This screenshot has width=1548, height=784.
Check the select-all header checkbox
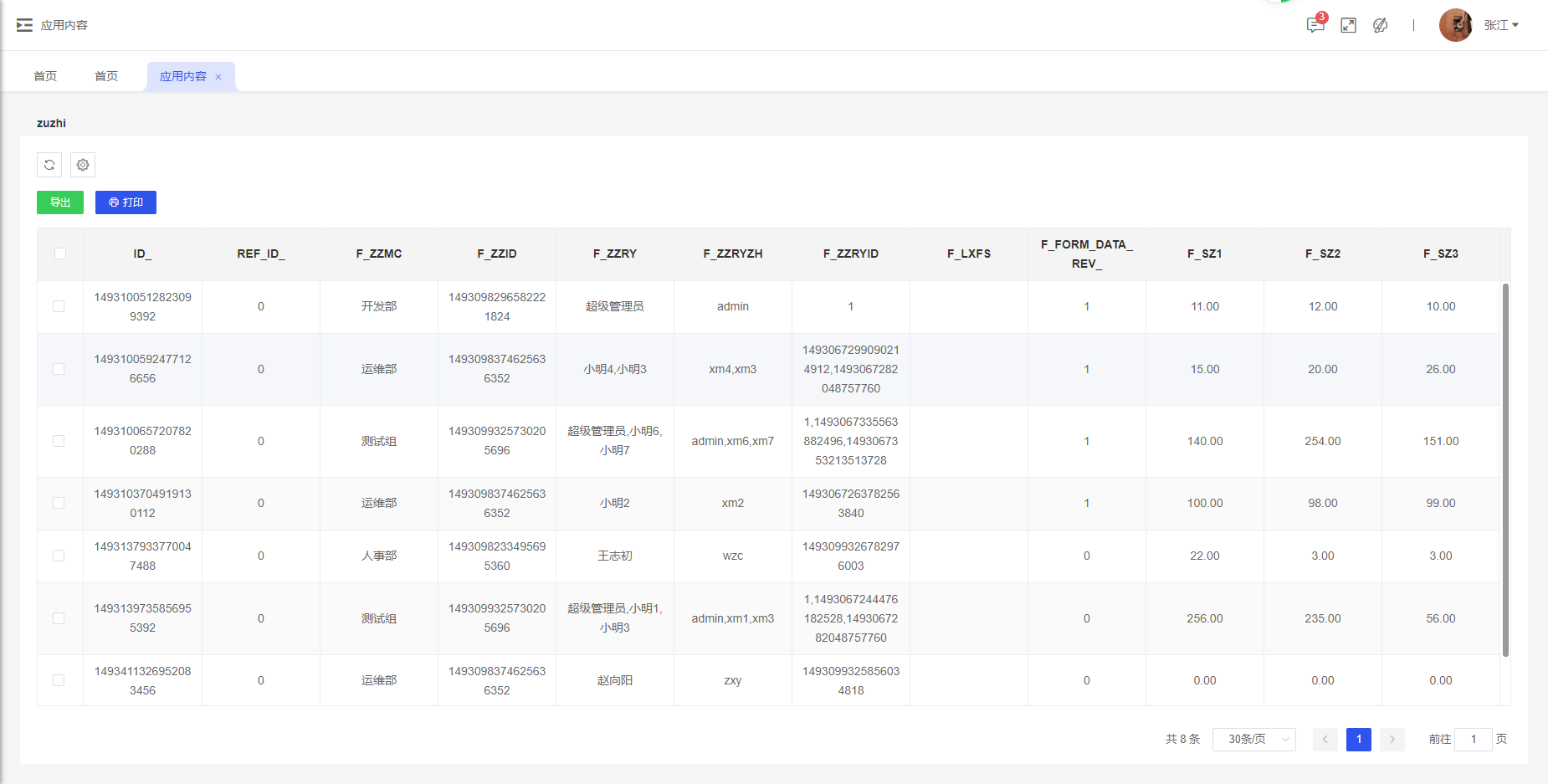click(60, 254)
